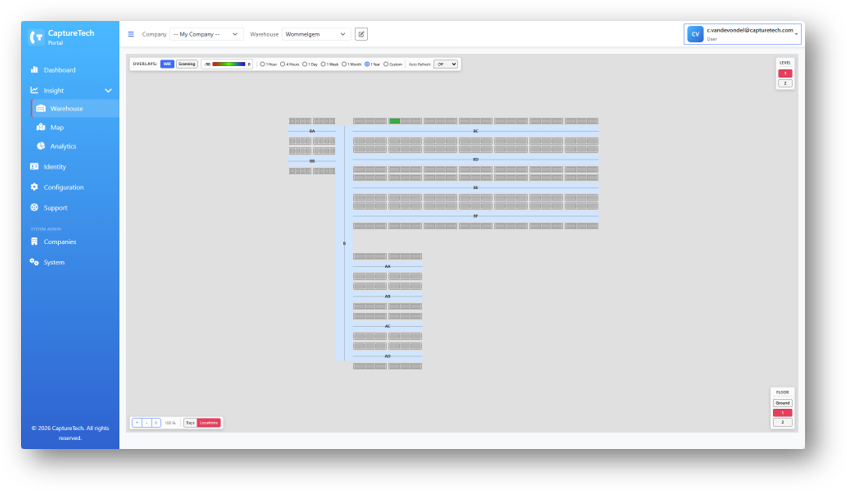Screen dimensions: 847x491
Task: Open the Company dropdown
Action: pos(206,34)
